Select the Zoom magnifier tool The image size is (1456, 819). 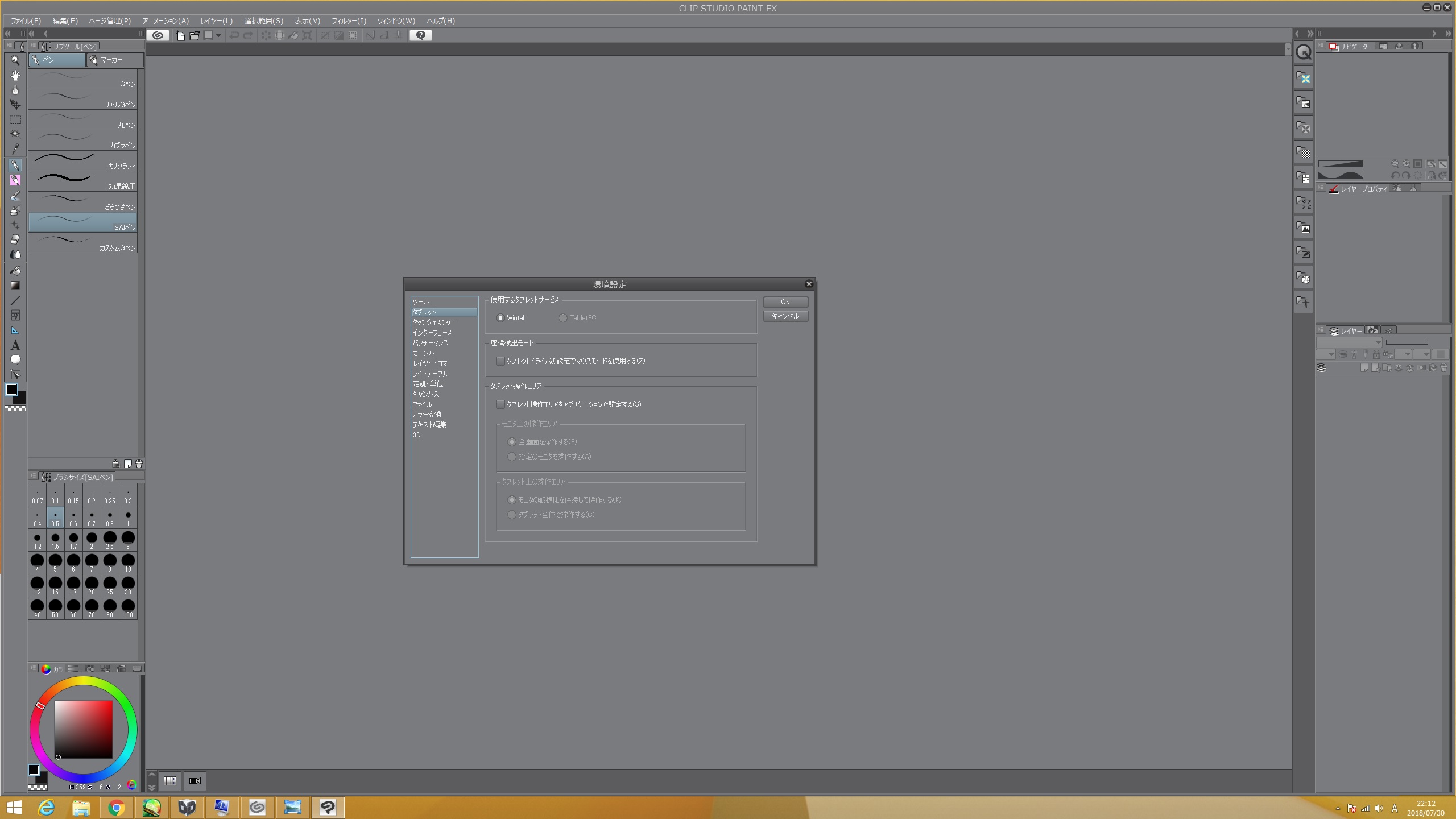[15, 60]
